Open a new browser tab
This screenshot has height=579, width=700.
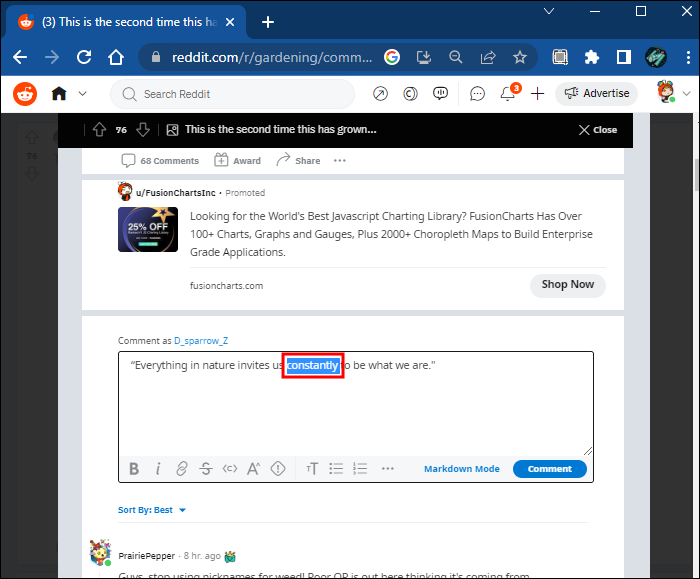click(x=268, y=22)
